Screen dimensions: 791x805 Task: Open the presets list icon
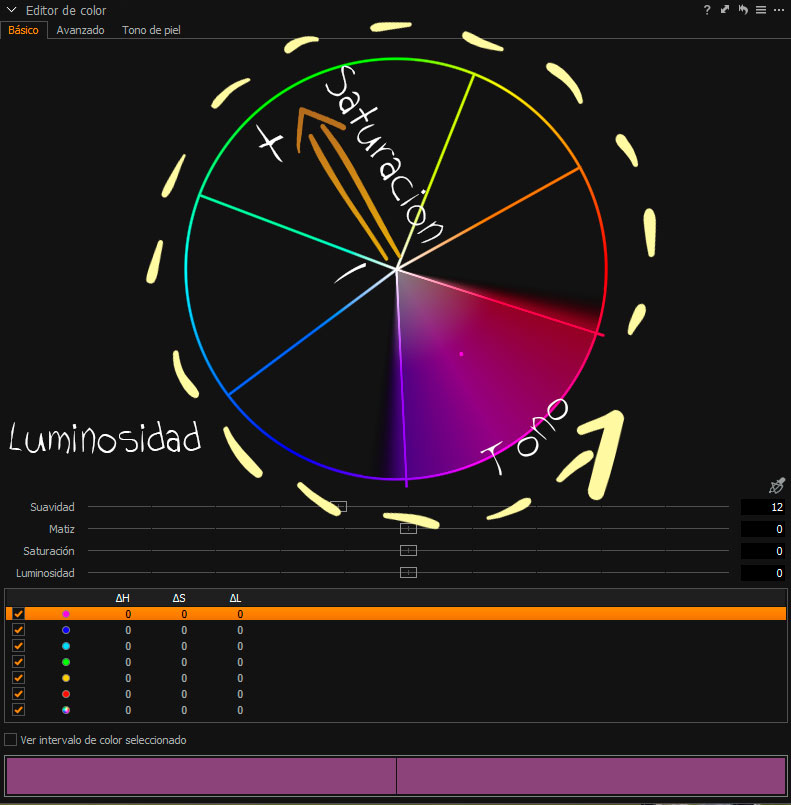pos(760,10)
